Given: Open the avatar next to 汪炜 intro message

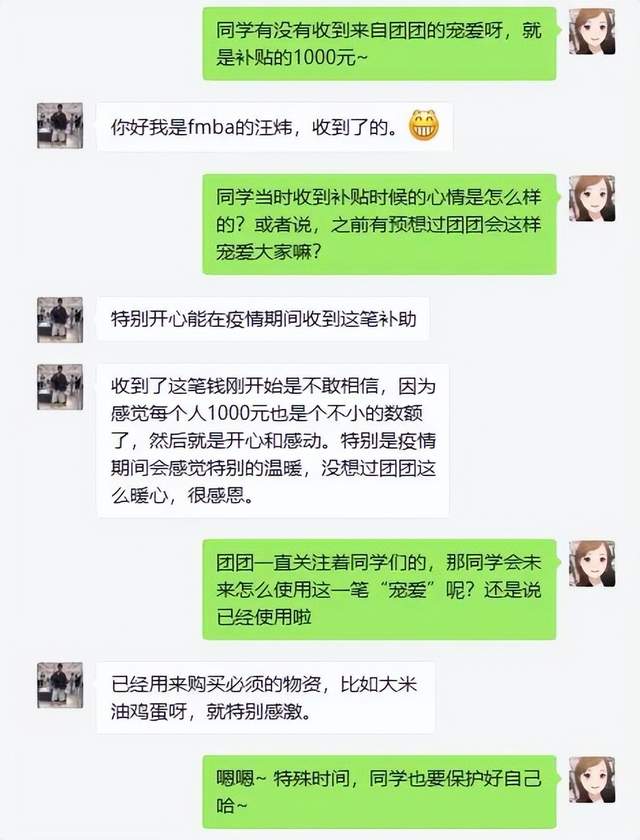Looking at the screenshot, I should [x=60, y=125].
